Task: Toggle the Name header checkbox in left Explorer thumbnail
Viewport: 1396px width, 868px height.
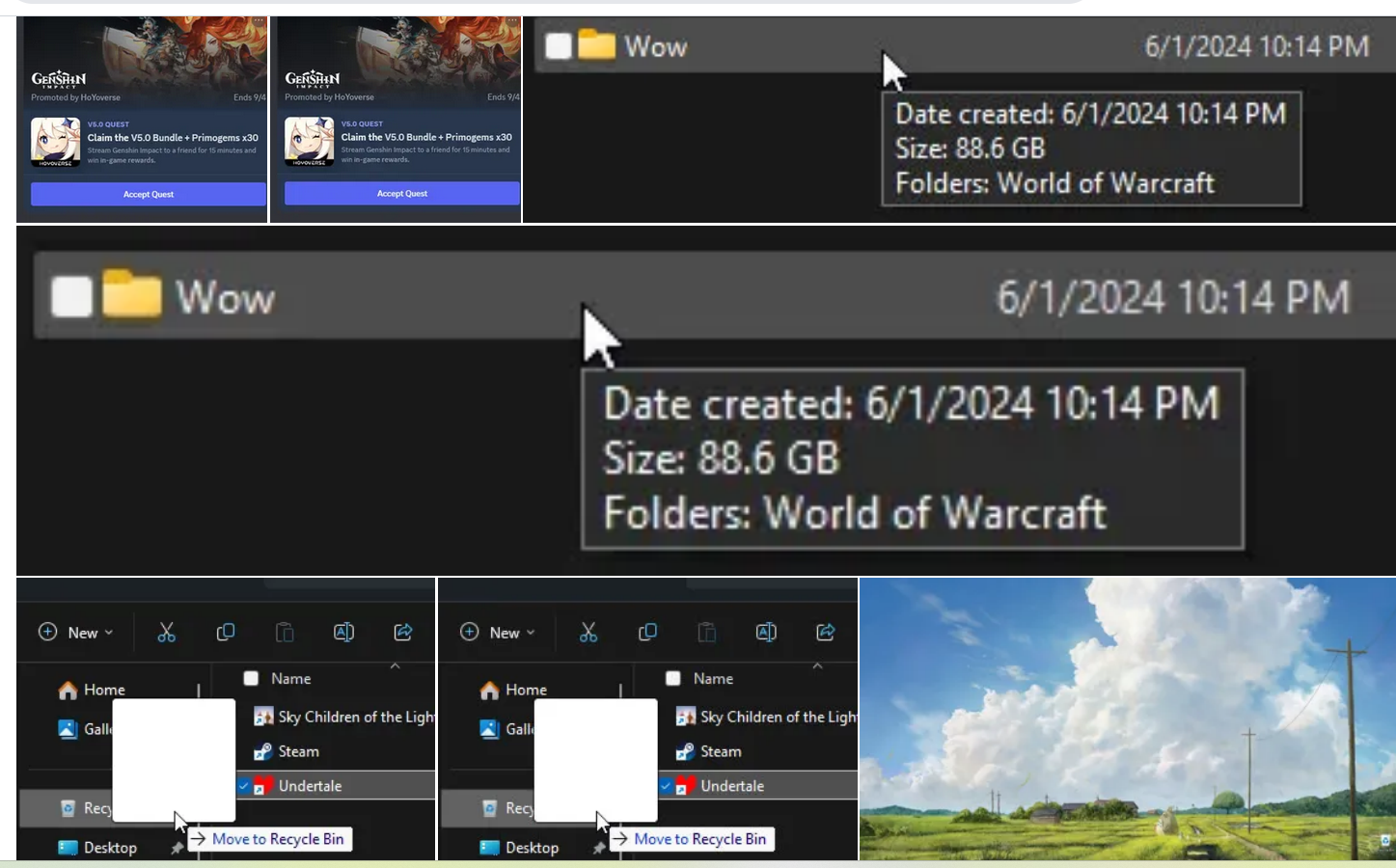Action: pyautogui.click(x=251, y=678)
